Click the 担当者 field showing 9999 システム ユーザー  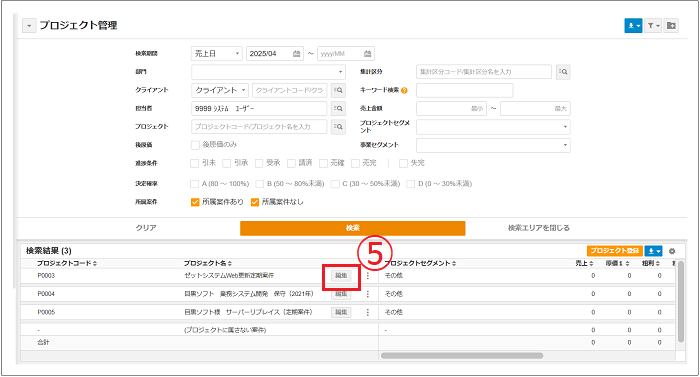pos(259,109)
